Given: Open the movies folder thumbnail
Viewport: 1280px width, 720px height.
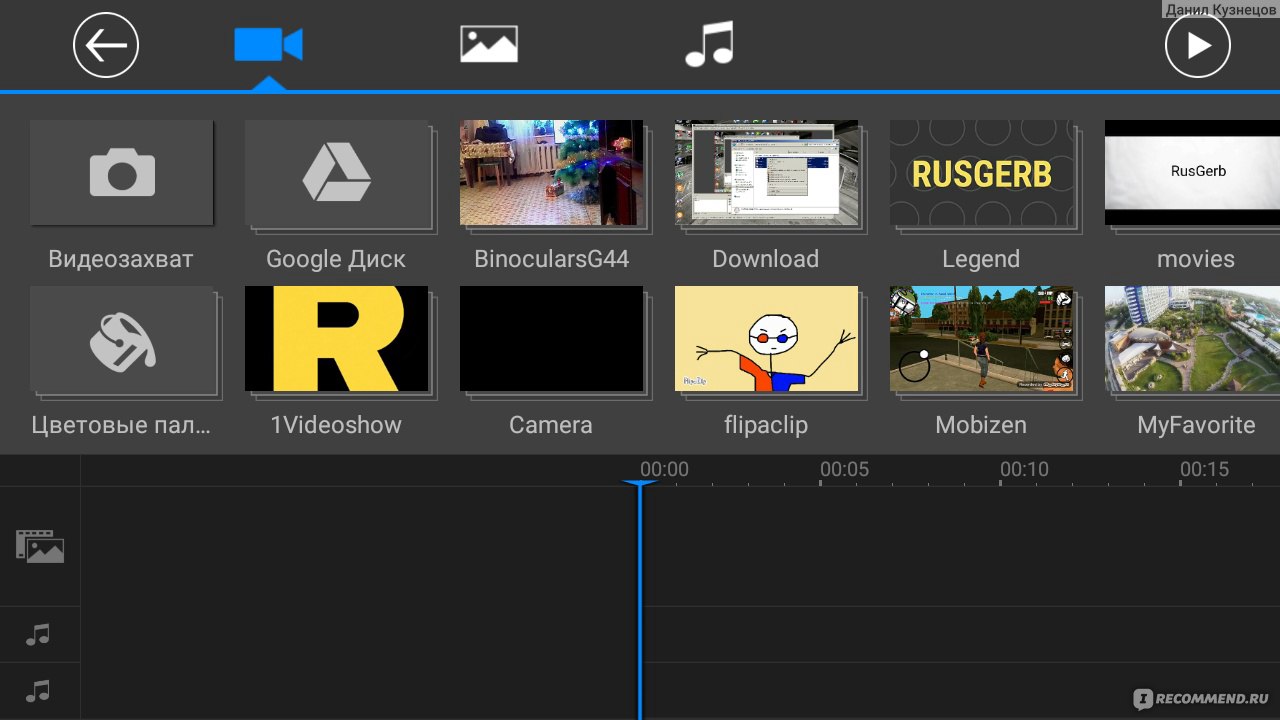Looking at the screenshot, I should pos(1192,173).
